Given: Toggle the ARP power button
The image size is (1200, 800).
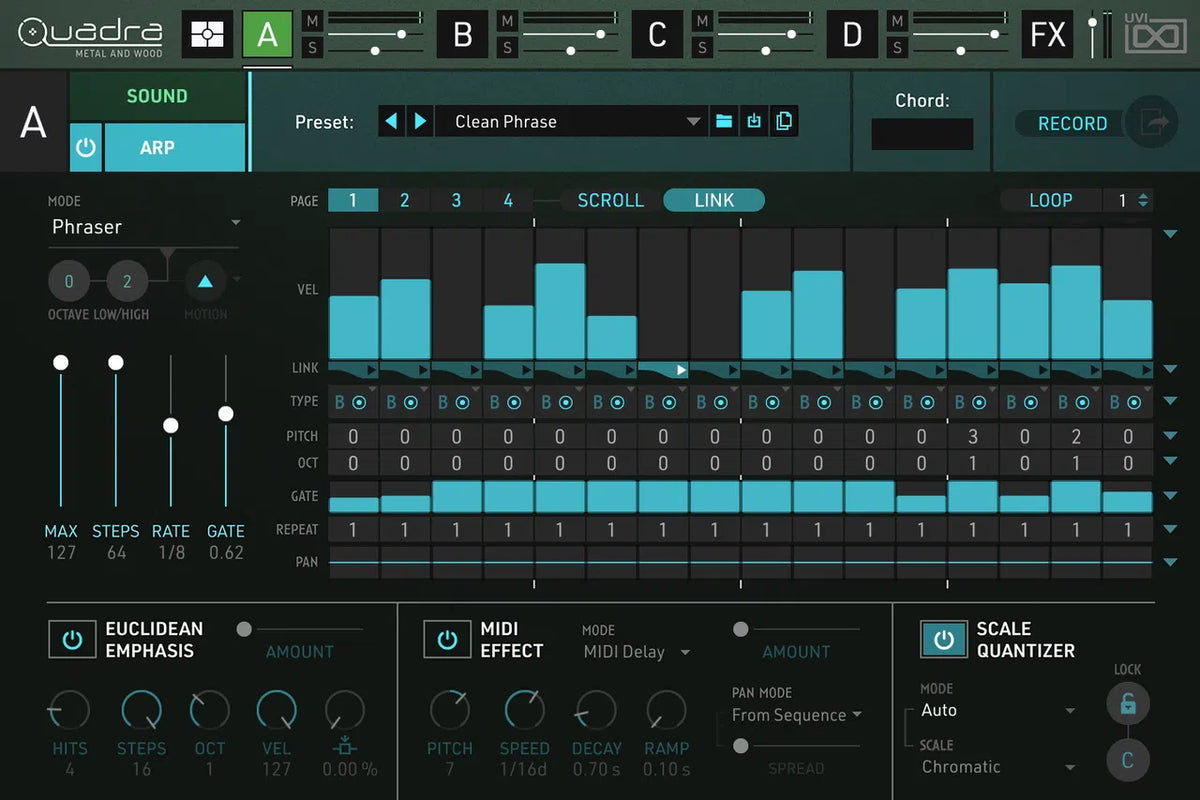Looking at the screenshot, I should coord(86,148).
